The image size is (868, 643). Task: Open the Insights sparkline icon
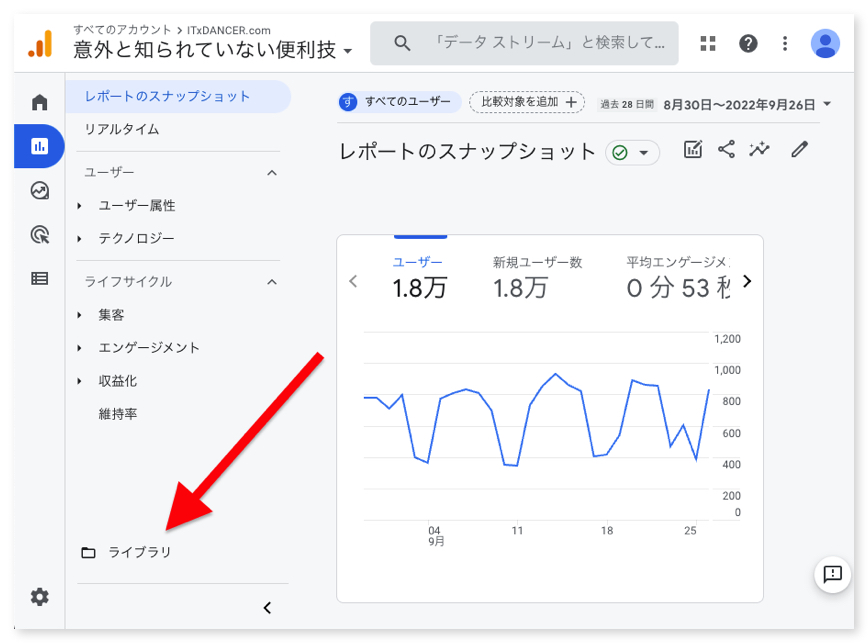coord(760,150)
